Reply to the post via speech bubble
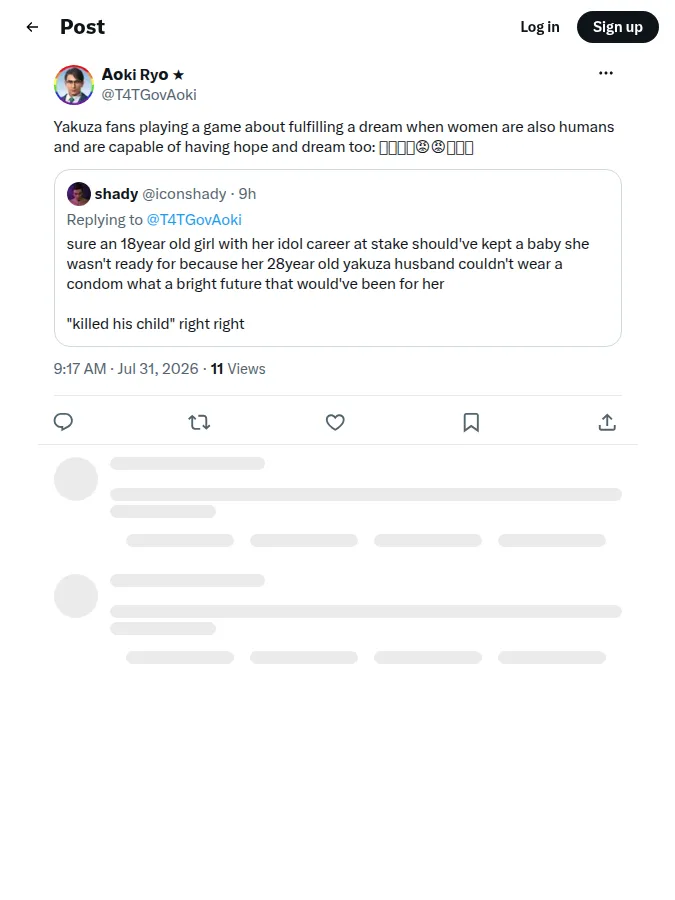 pos(63,422)
